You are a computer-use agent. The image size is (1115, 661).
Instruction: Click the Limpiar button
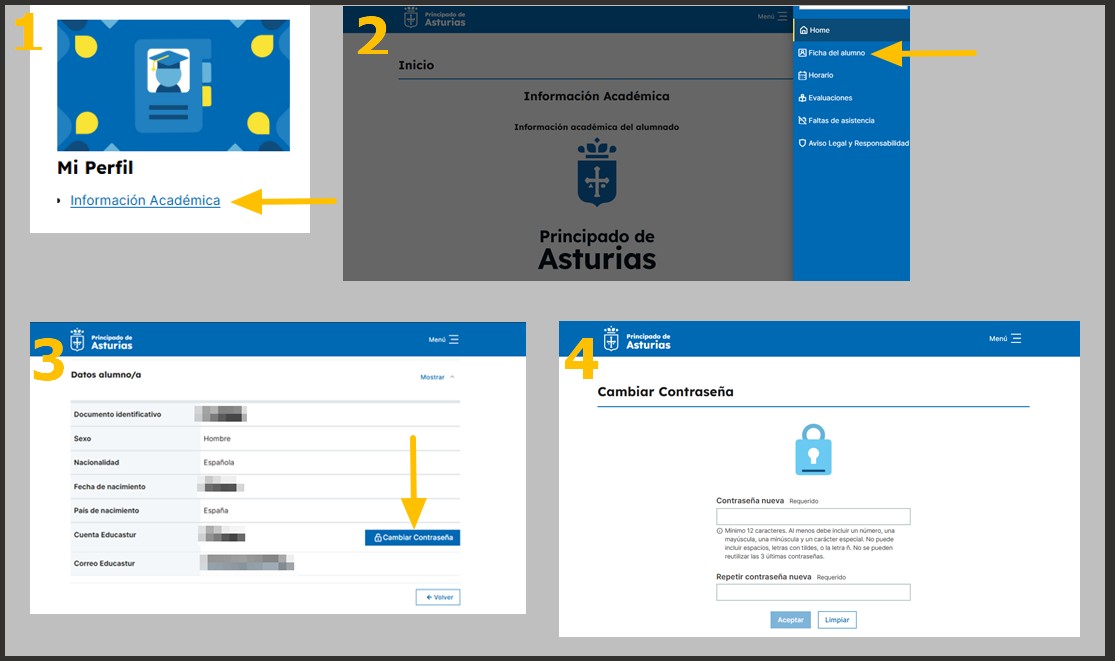(x=837, y=620)
